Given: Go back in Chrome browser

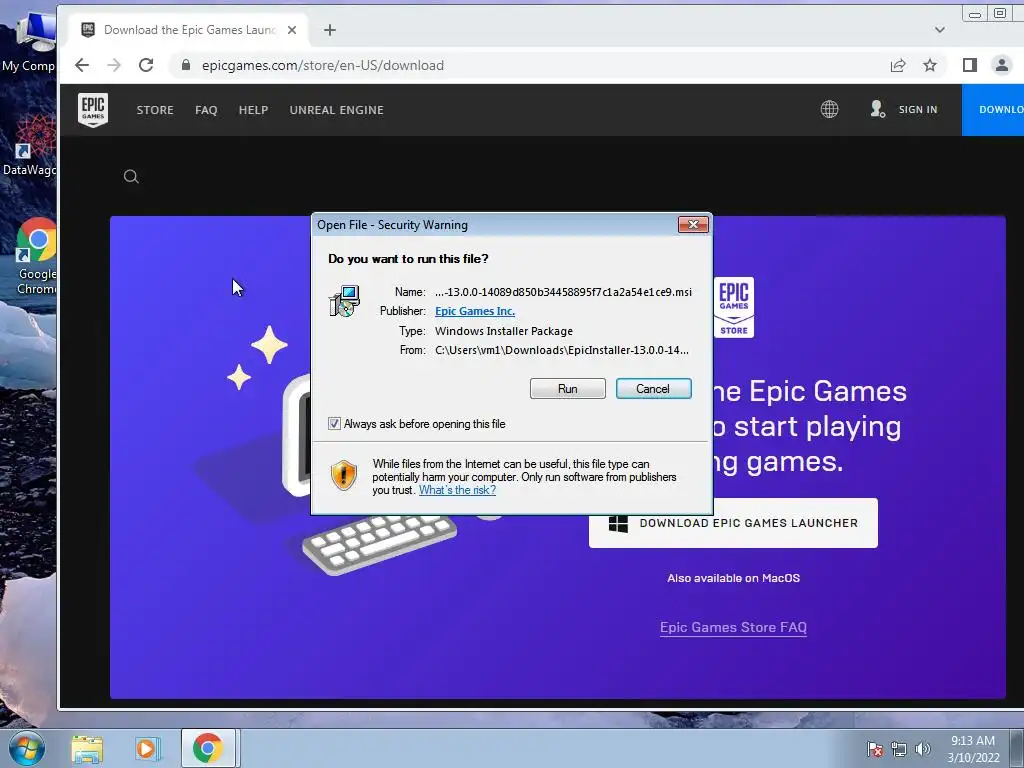Looking at the screenshot, I should pos(82,65).
